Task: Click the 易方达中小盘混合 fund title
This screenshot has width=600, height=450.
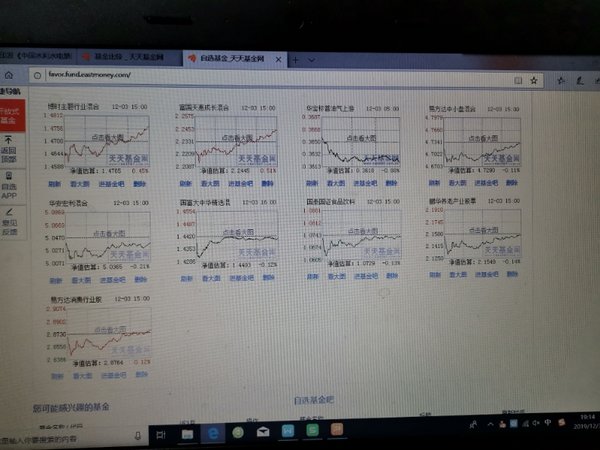Action: pyautogui.click(x=452, y=109)
